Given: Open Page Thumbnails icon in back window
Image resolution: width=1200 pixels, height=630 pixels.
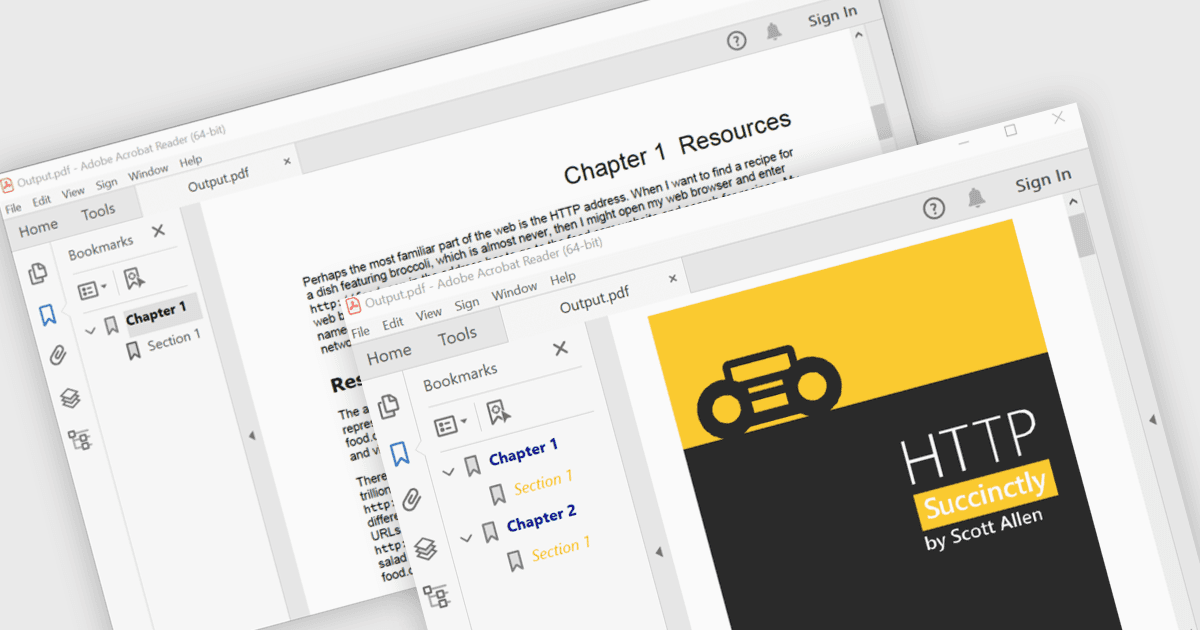Looking at the screenshot, I should [x=38, y=273].
